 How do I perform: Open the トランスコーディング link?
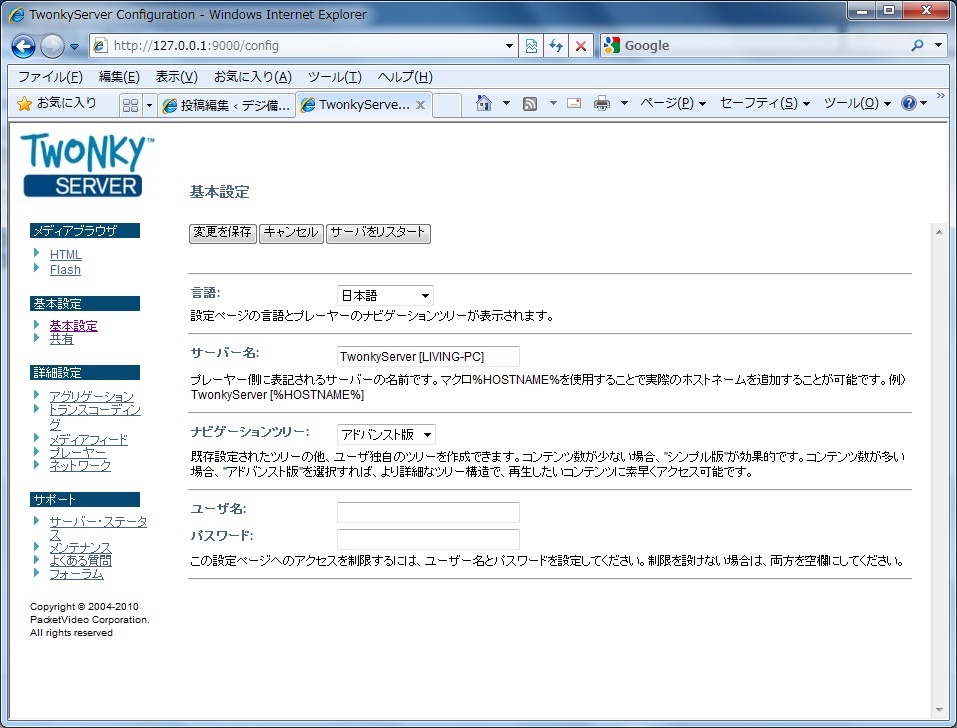[95, 417]
